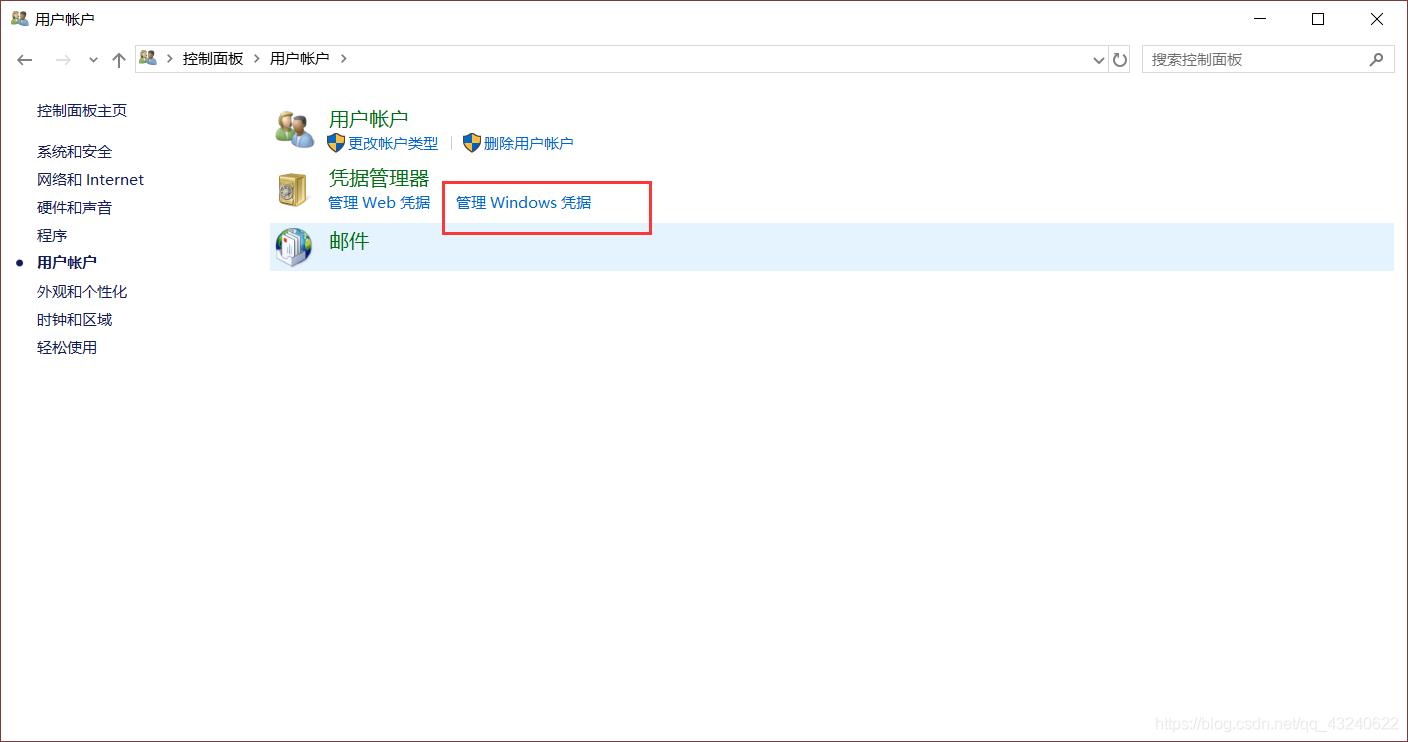The image size is (1408, 742).
Task: Open 网络和 Internet in the sidebar
Action: [x=90, y=179]
